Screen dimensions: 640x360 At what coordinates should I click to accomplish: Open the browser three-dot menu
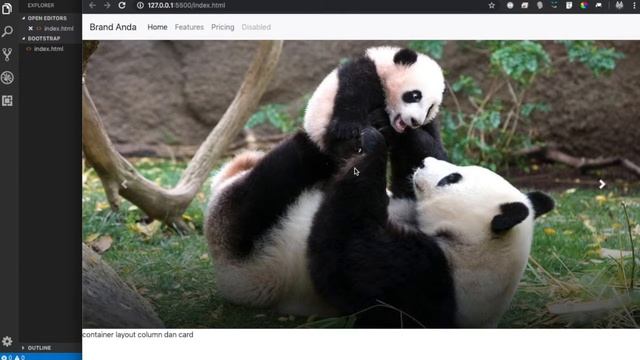tap(634, 5)
